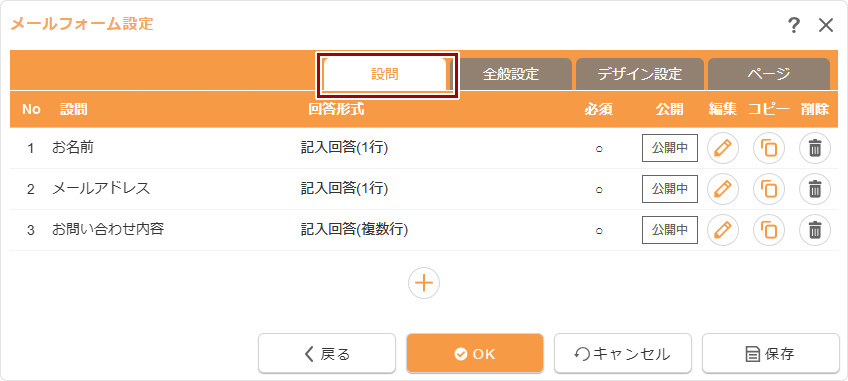Toggle 公開中 status for メールアドレス
The image size is (848, 381).
click(670, 189)
